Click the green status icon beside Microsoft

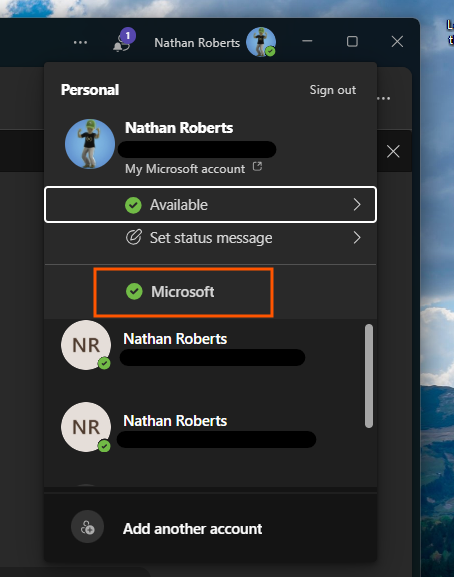click(x=134, y=291)
